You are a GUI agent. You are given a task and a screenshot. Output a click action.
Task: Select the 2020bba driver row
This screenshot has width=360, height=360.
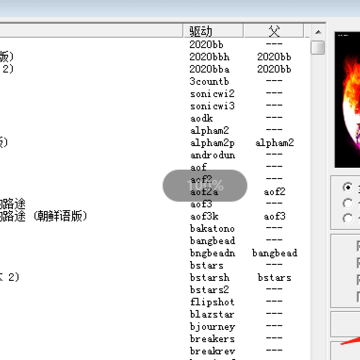210,69
